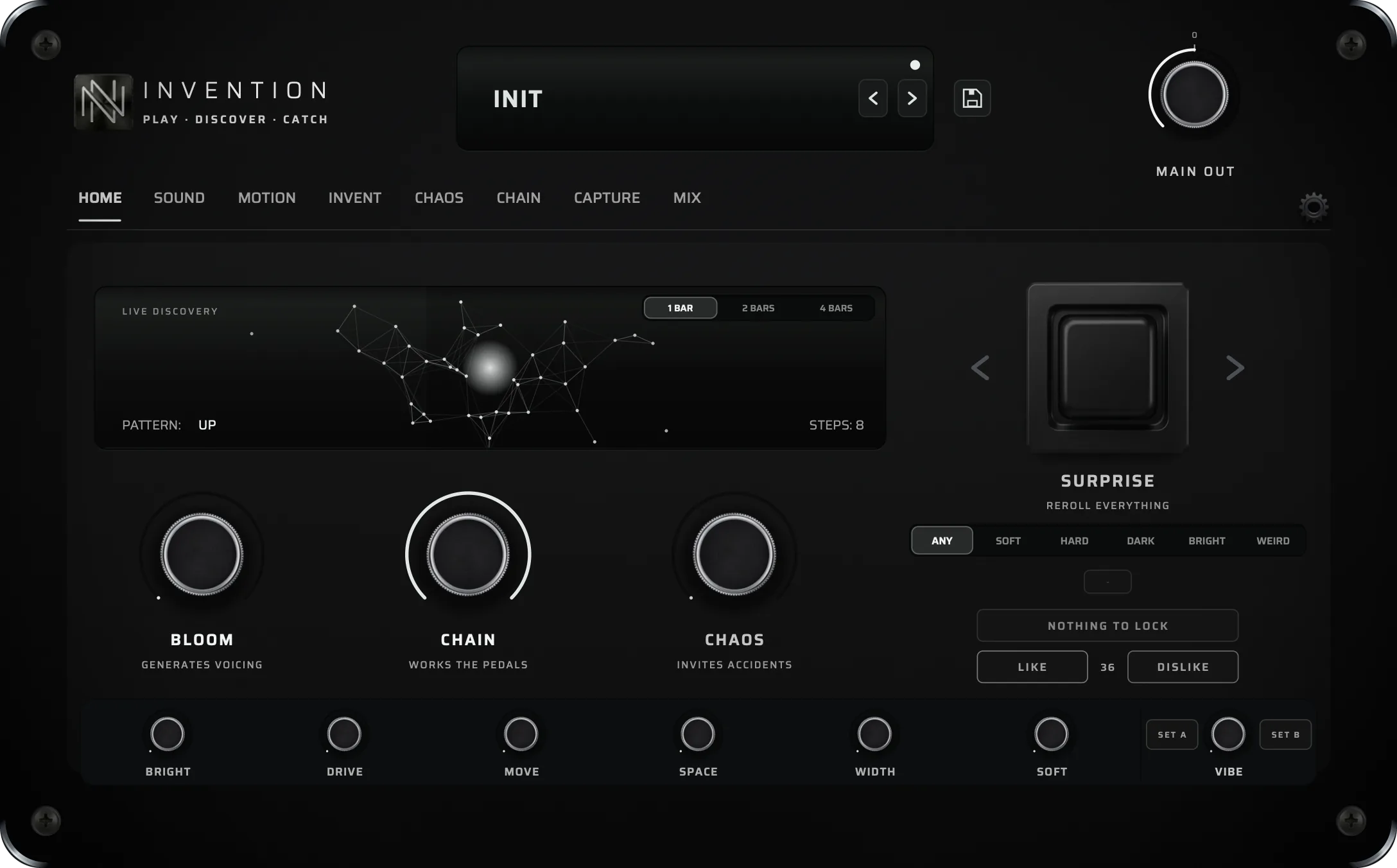This screenshot has width=1397, height=868.
Task: Select 1 BAR length
Action: (x=681, y=308)
